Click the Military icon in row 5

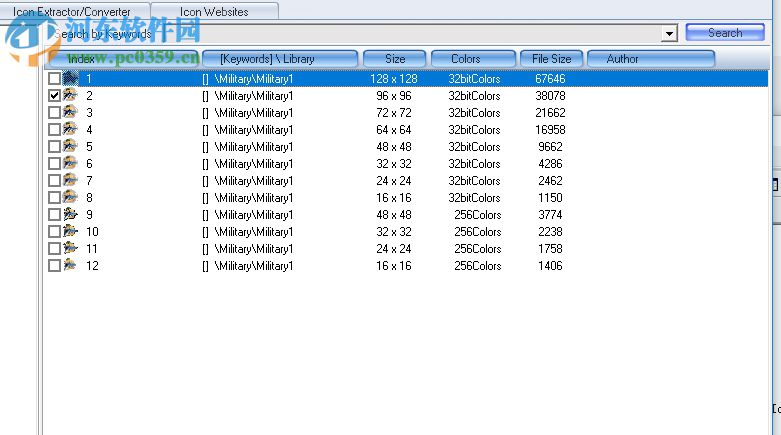(x=70, y=146)
